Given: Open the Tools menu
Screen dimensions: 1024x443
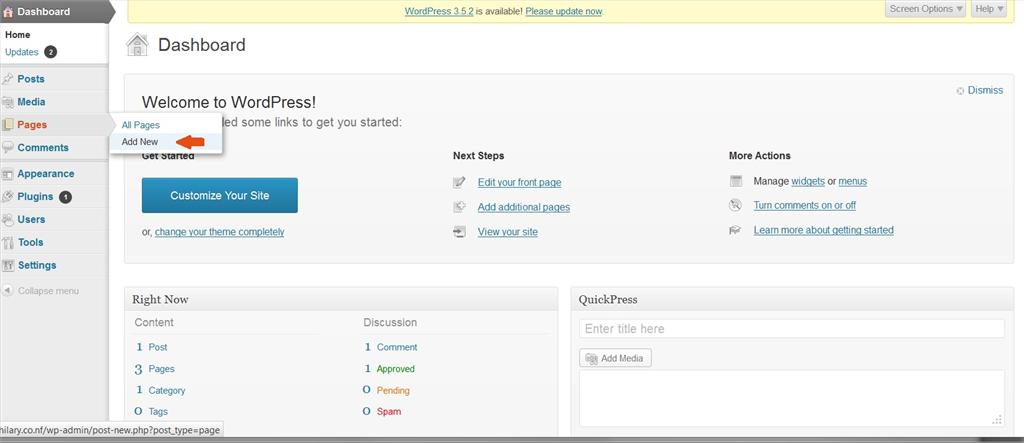Looking at the screenshot, I should click(x=31, y=242).
